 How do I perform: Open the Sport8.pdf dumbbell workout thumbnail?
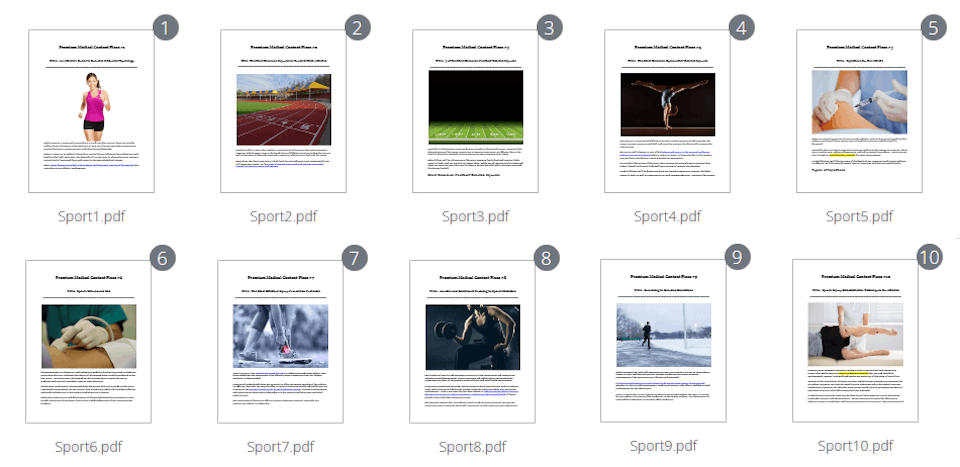(x=472, y=340)
